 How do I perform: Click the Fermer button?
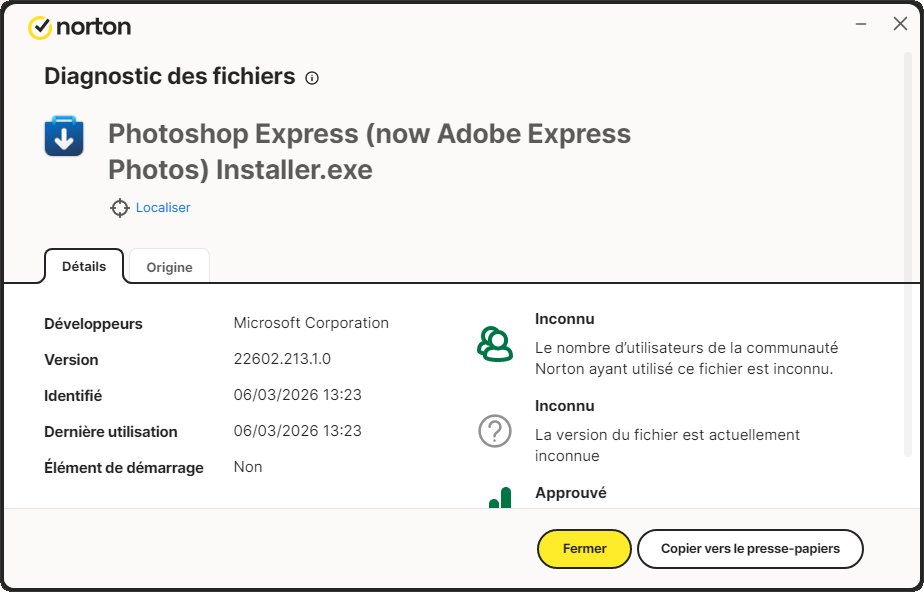(584, 548)
